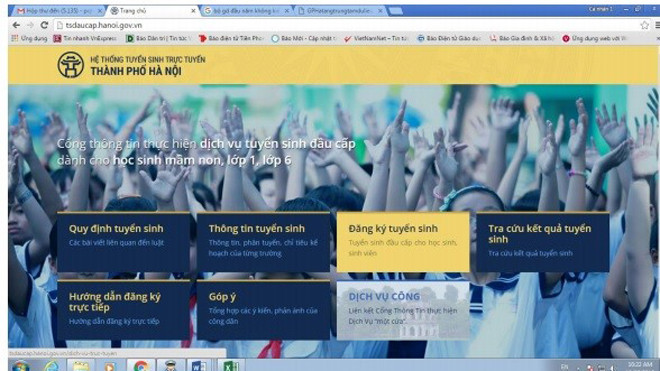Open the Windows Start button
This screenshot has width=660, height=371.
[20, 366]
